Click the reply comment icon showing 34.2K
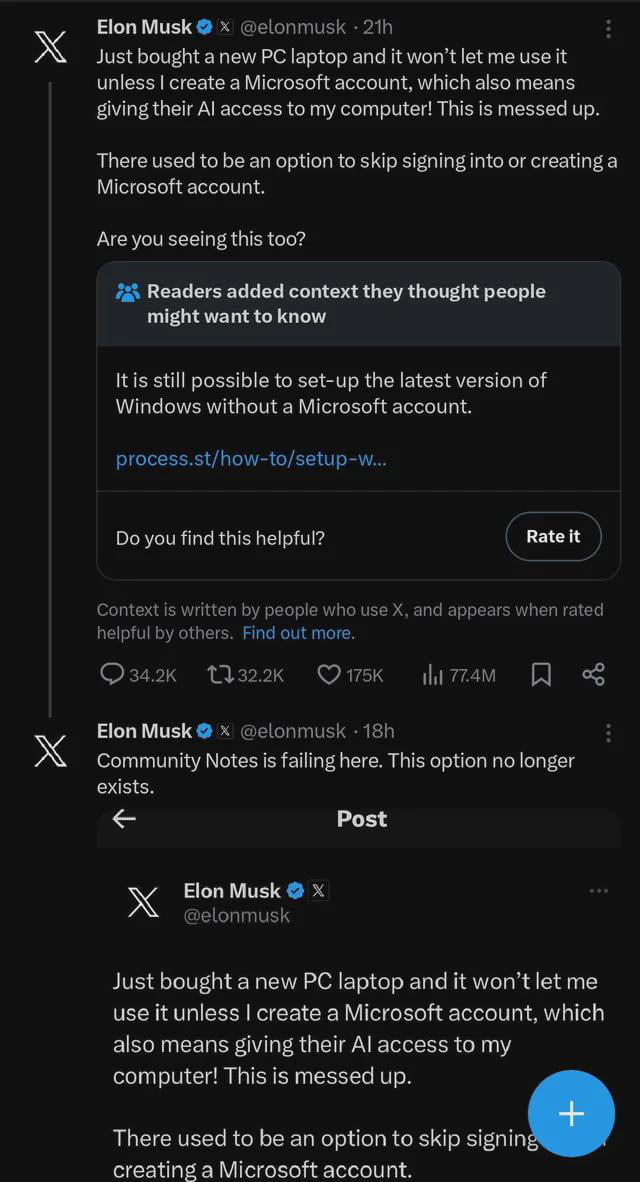Viewport: 640px width, 1182px height. tap(112, 675)
